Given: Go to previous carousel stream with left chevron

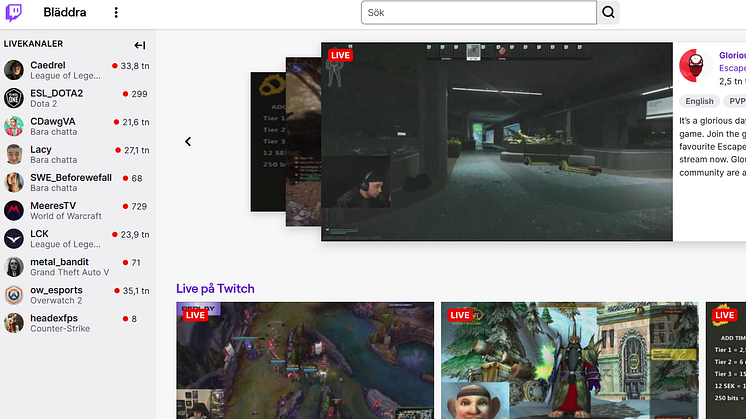Looking at the screenshot, I should [188, 142].
